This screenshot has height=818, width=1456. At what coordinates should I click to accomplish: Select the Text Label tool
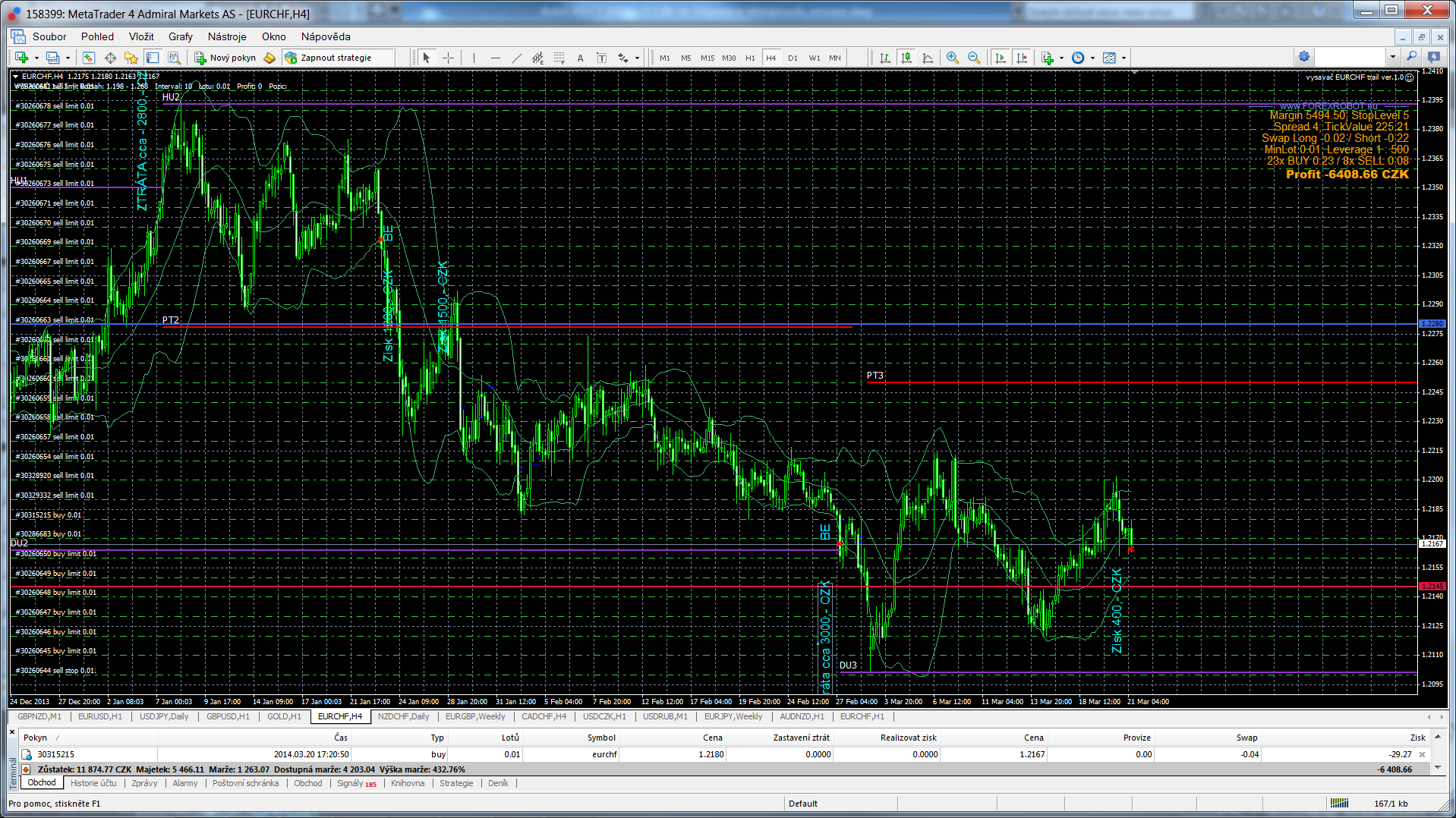tap(601, 58)
